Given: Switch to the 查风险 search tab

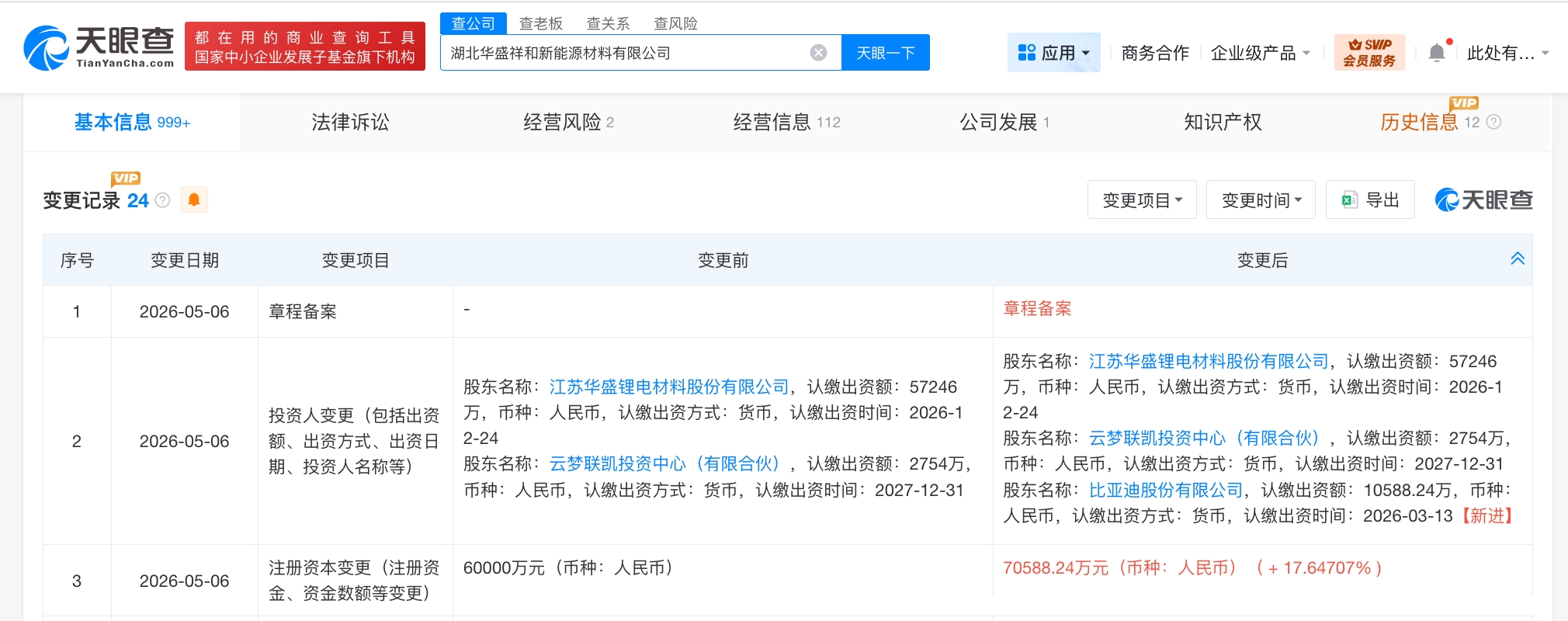Looking at the screenshot, I should coord(675,23).
